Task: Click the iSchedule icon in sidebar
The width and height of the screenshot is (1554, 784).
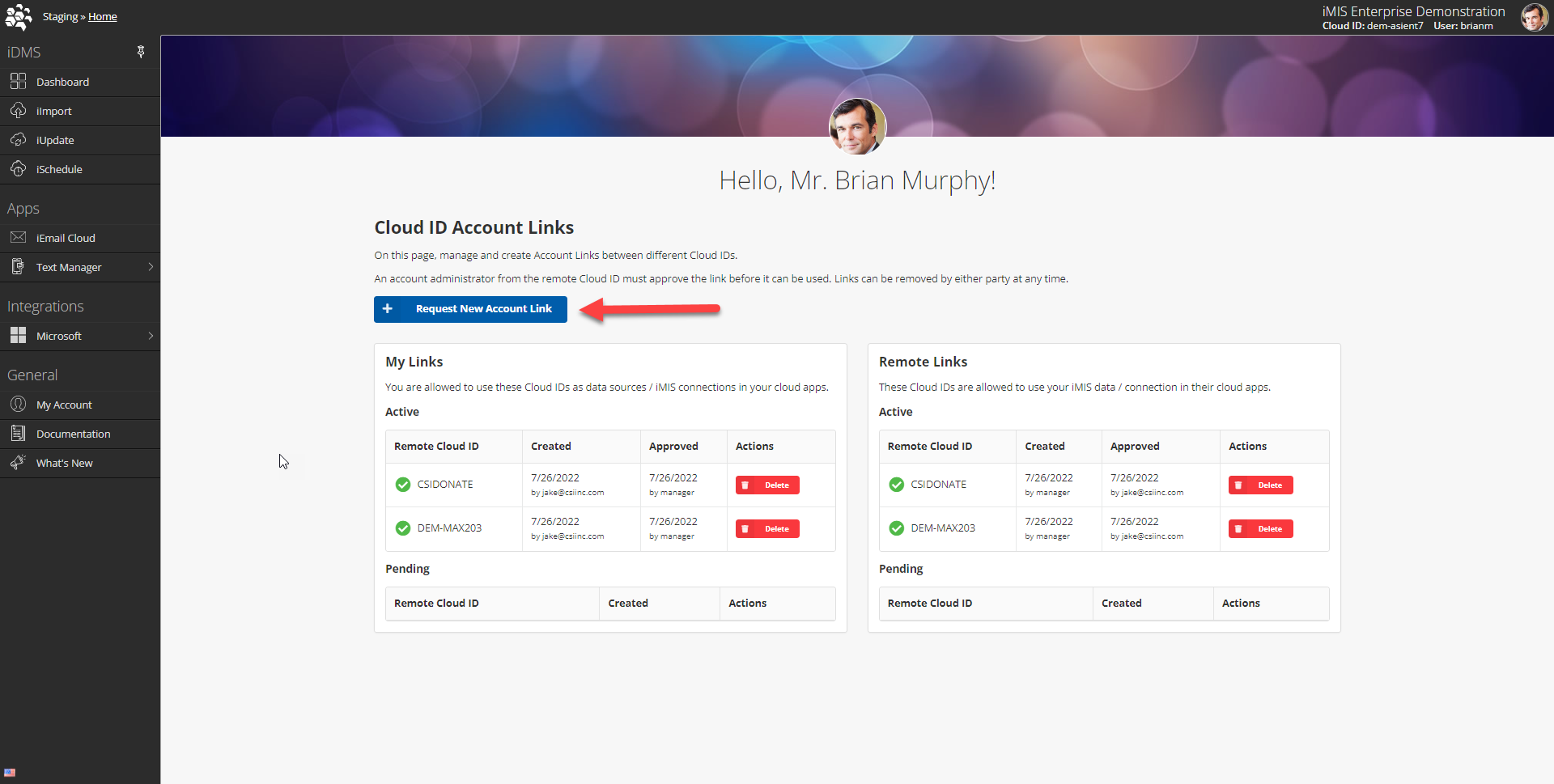Action: (18, 168)
